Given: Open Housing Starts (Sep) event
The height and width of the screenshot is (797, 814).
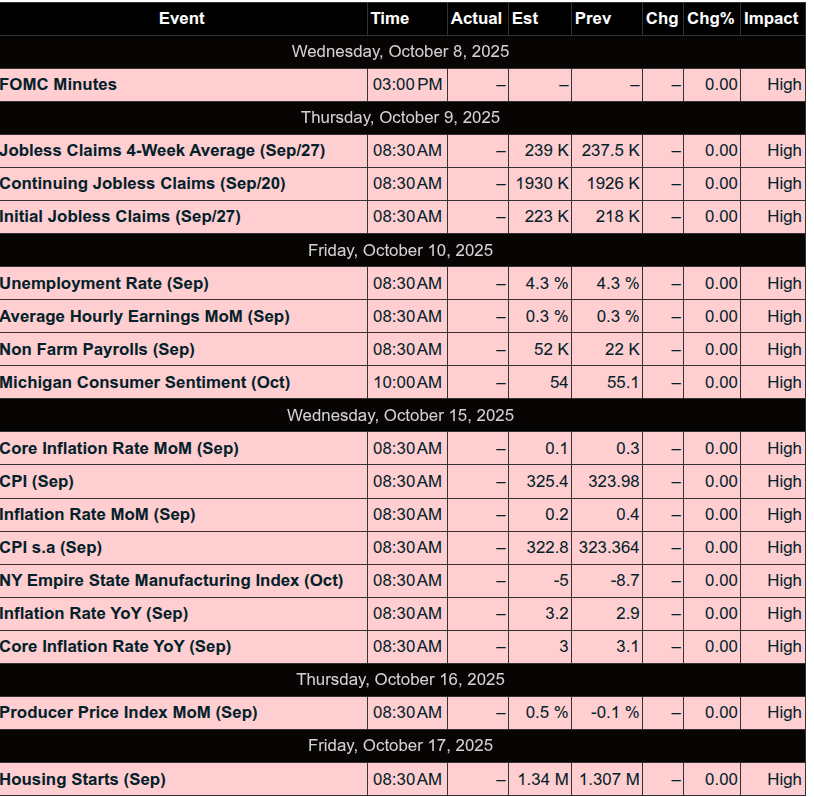Looking at the screenshot, I should [x=83, y=780].
